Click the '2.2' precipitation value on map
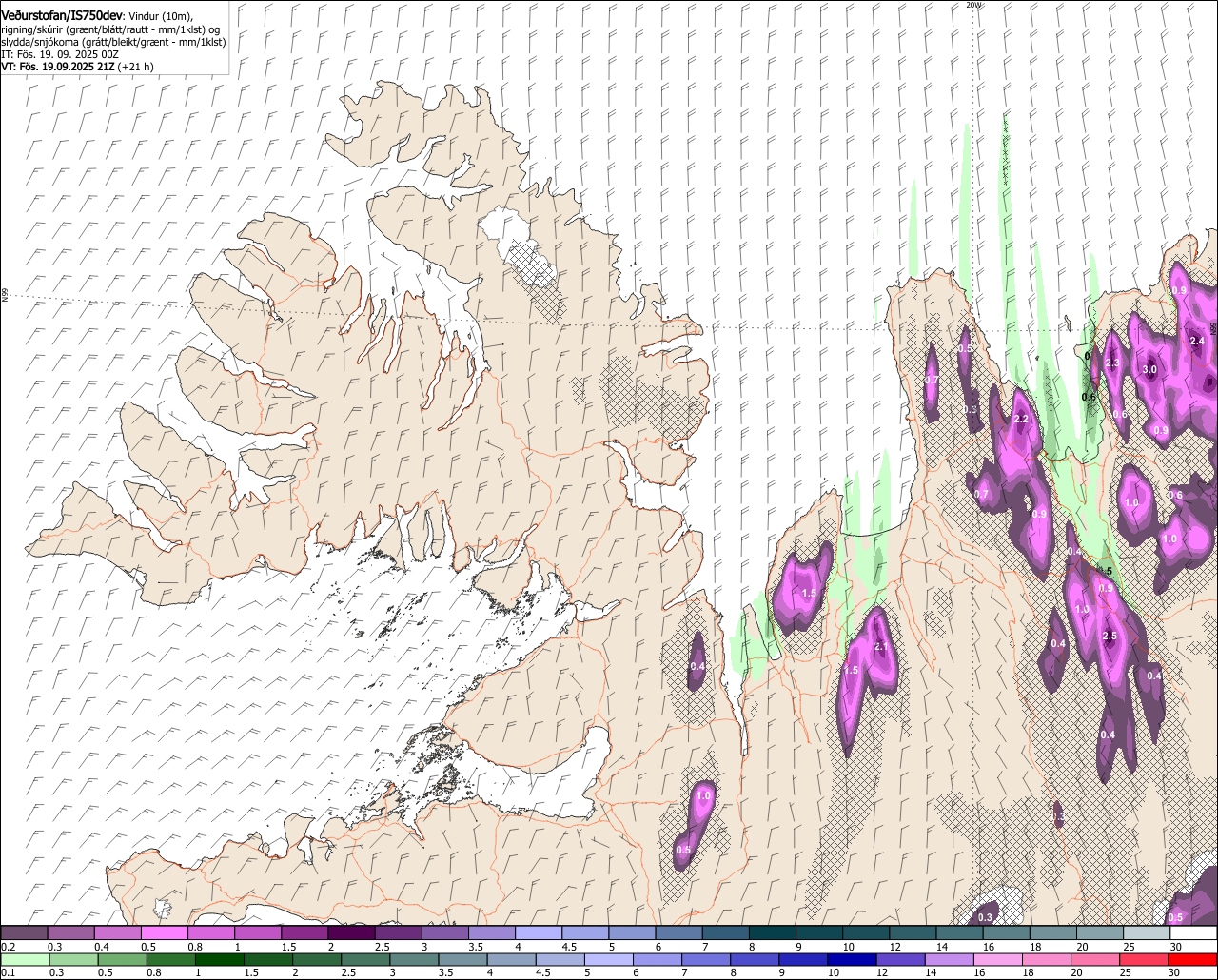Screen dimensions: 1218x980 1022,419
